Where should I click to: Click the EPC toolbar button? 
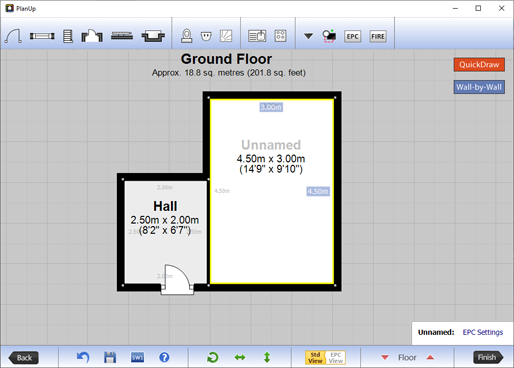pos(352,36)
